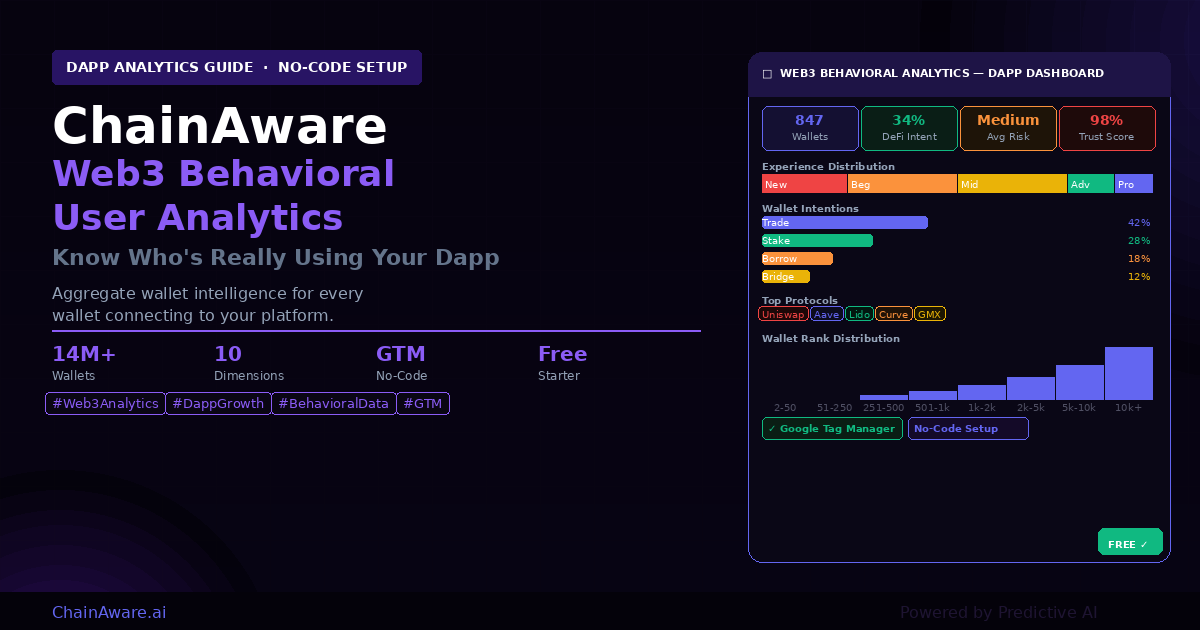Click the square icon in dashboard header
The image size is (1200, 630).
[x=767, y=74]
